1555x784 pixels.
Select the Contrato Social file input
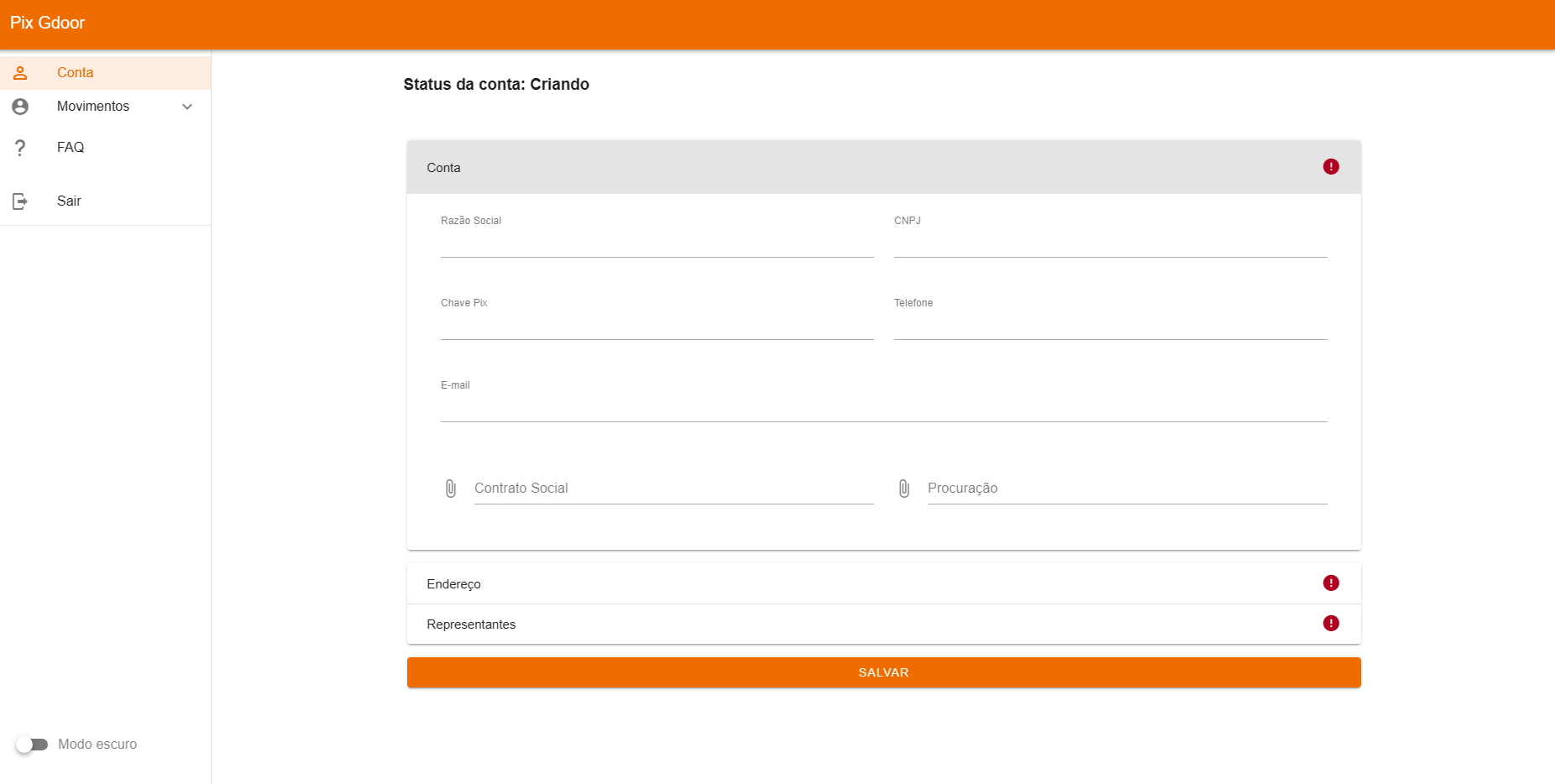(x=674, y=489)
